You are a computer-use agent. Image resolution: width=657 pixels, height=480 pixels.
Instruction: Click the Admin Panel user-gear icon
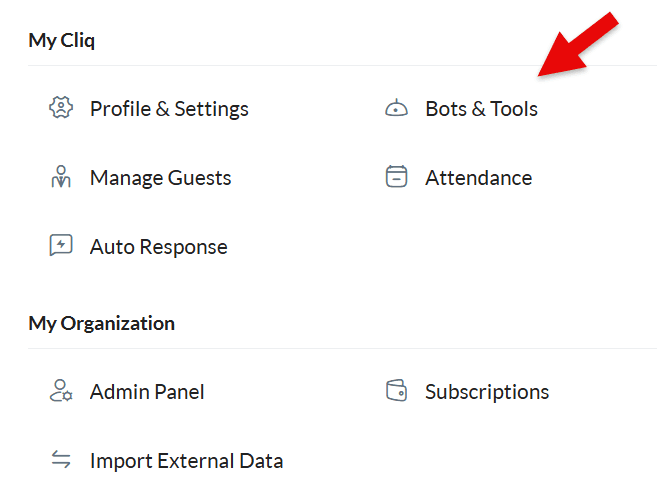click(61, 391)
